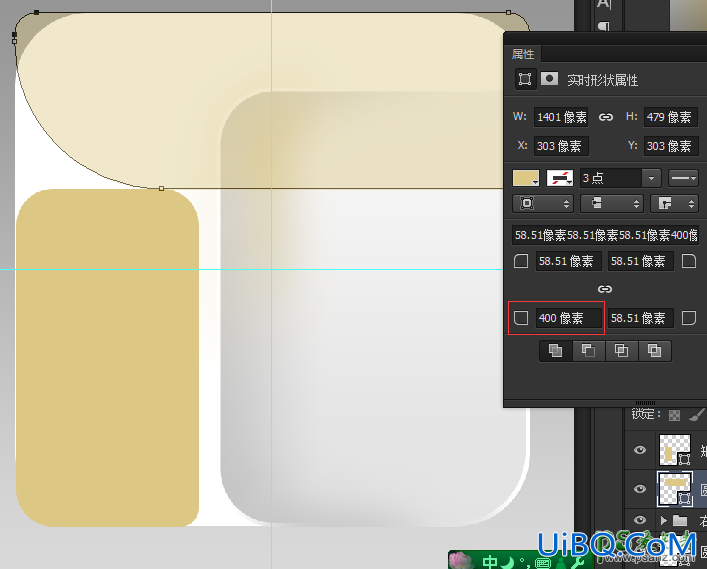707x569 pixels.
Task: Click the top-left corner radius icon
Action: point(521,261)
